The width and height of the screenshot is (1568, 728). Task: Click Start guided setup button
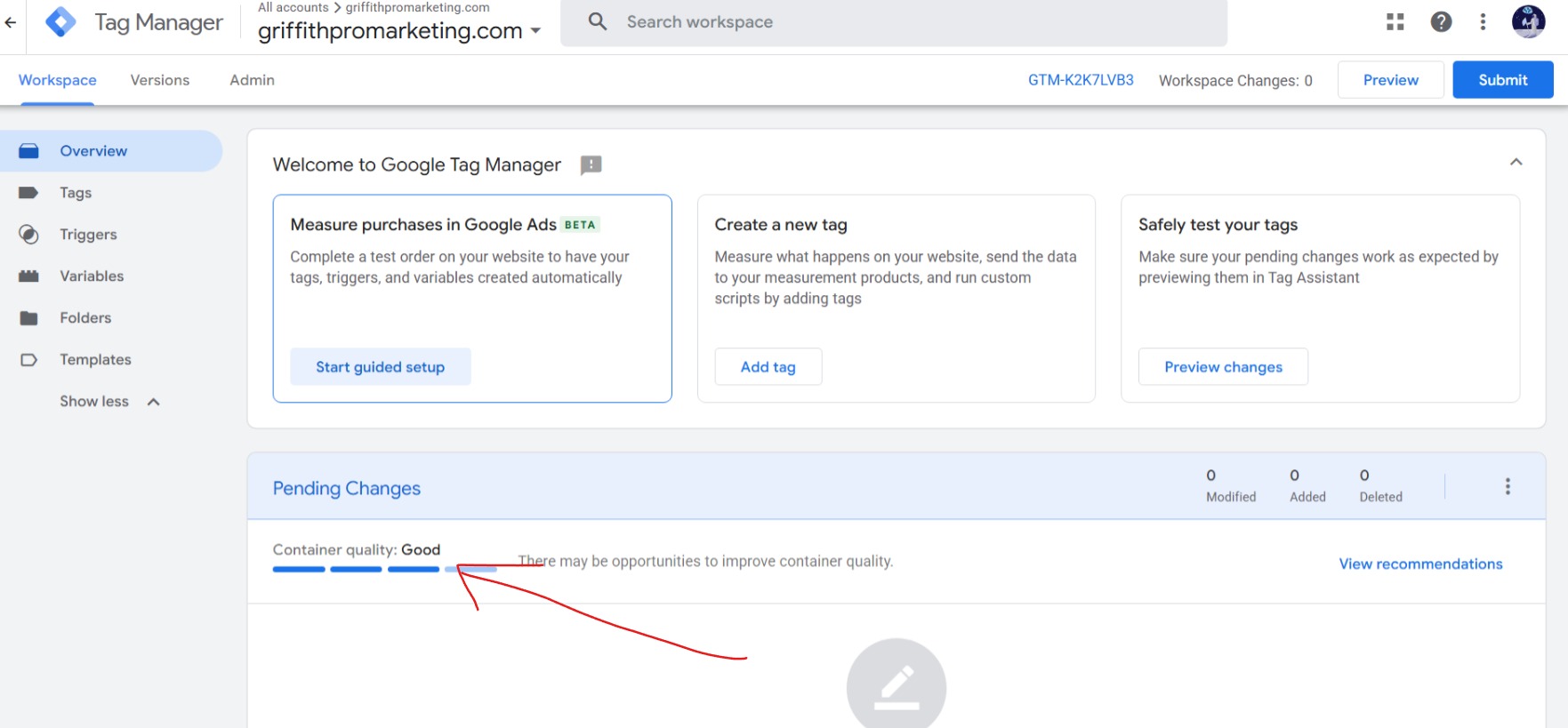pyautogui.click(x=381, y=367)
